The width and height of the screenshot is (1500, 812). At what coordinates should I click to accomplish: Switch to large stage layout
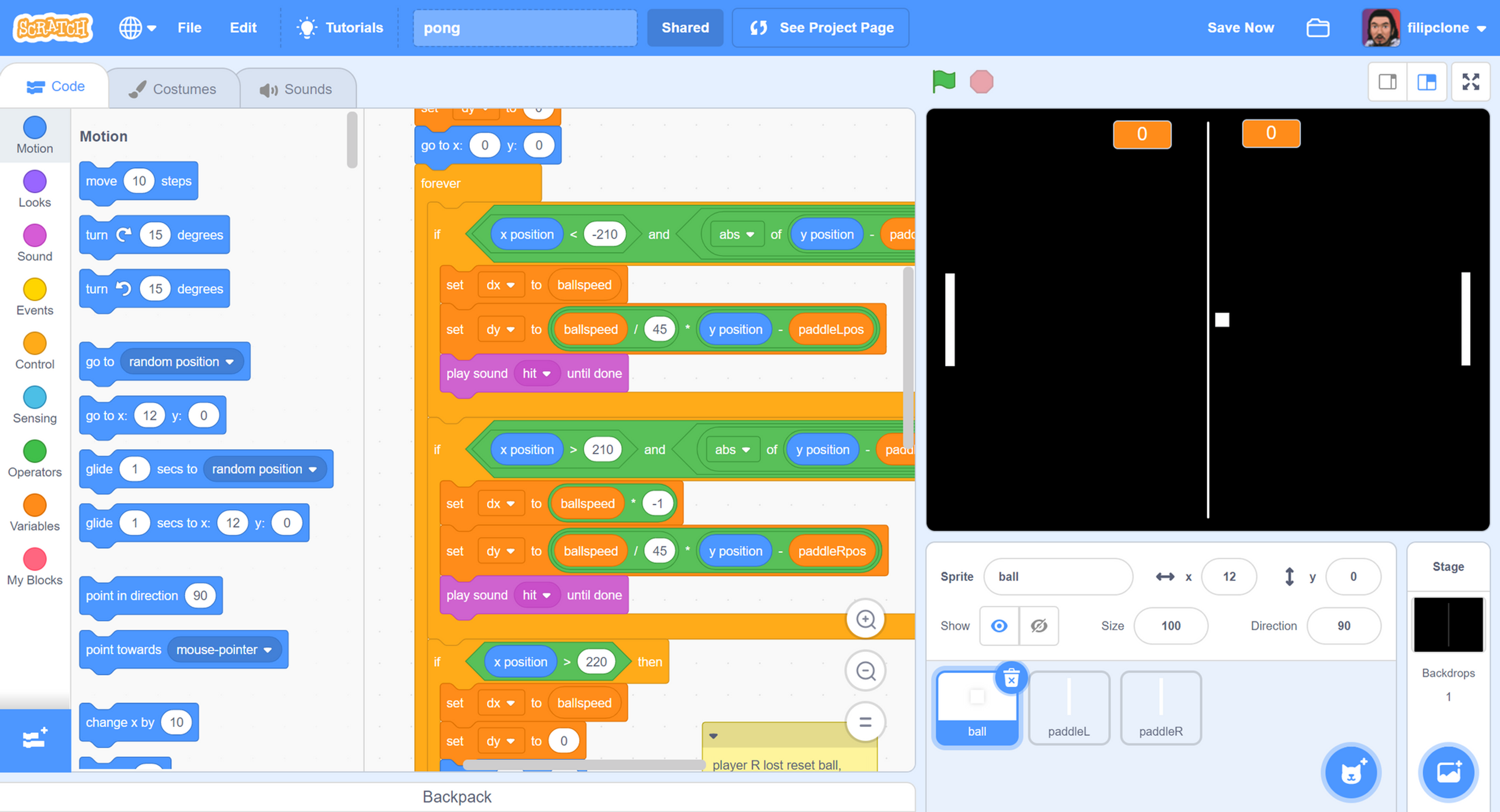[1427, 81]
